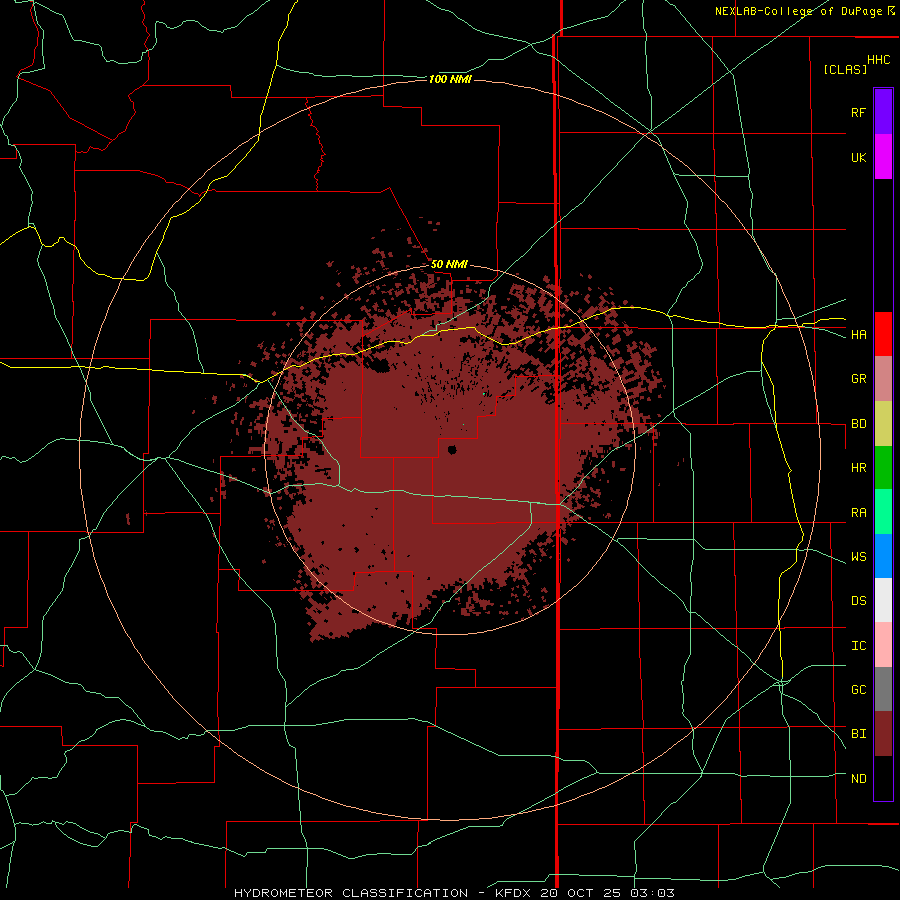Select the BD yellow legend block
Image resolution: width=900 pixels, height=900 pixels.
pos(883,423)
